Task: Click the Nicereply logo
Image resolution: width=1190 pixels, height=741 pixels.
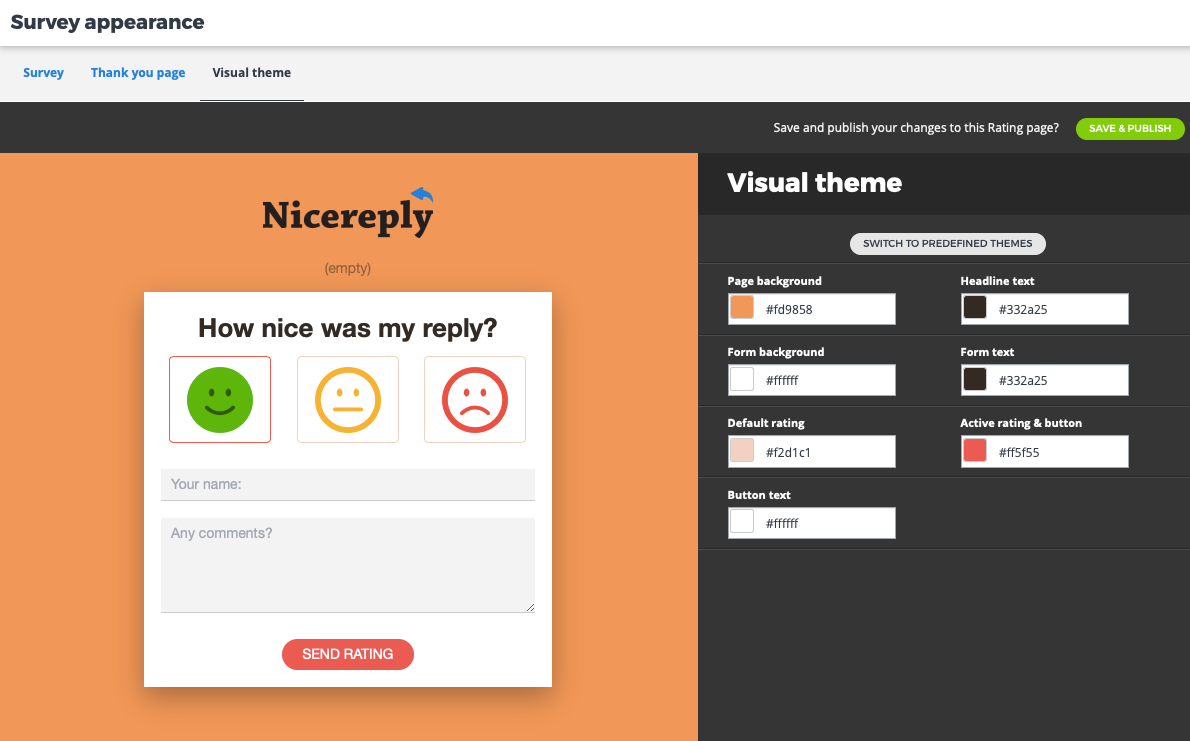Action: [x=348, y=213]
